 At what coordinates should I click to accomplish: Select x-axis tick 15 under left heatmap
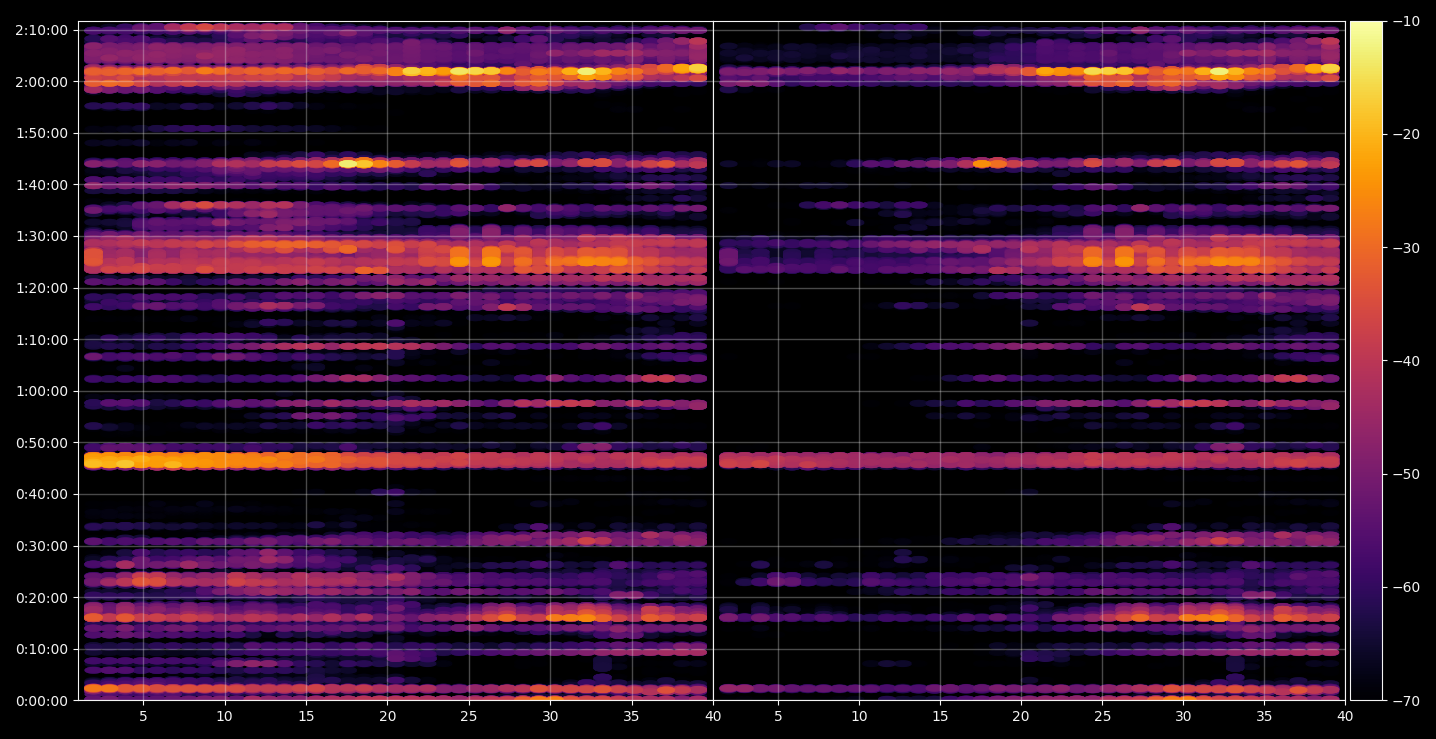click(x=306, y=717)
